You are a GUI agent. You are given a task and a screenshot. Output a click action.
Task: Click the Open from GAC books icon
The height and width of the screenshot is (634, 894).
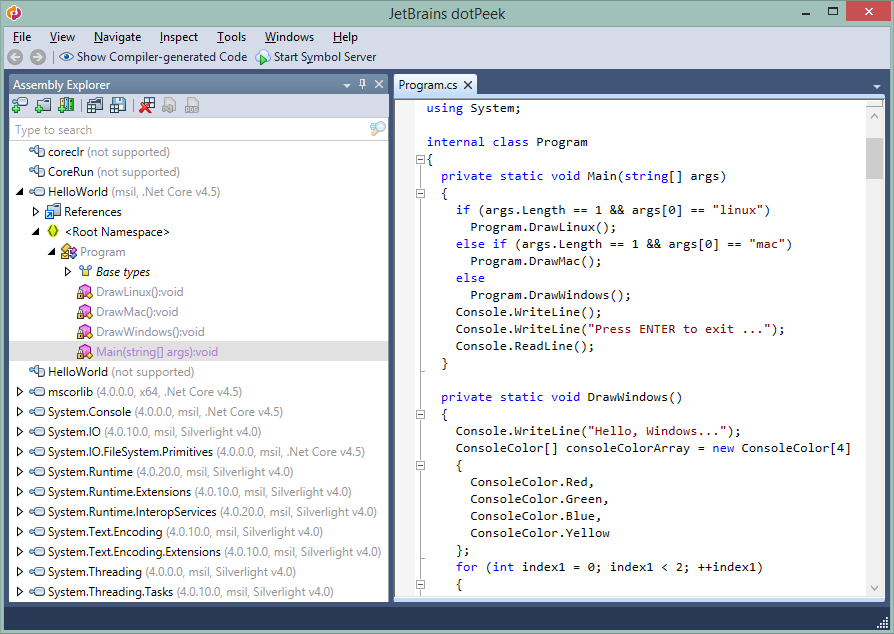point(66,105)
